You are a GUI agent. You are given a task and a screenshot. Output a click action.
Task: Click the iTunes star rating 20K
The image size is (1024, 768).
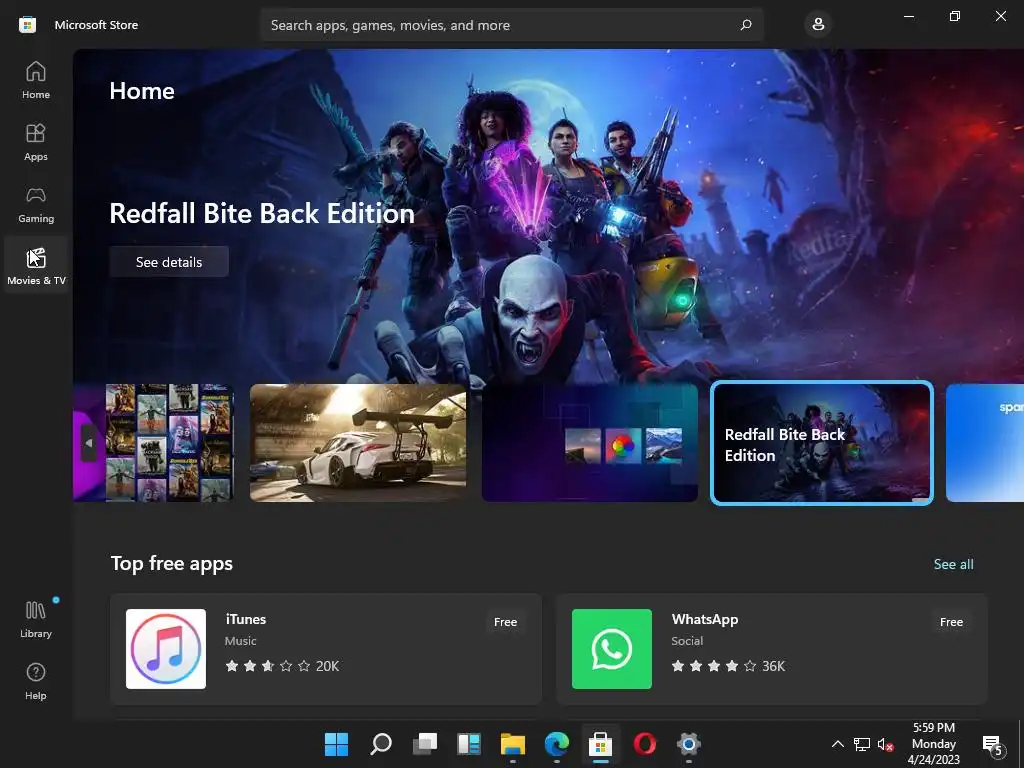click(x=282, y=666)
